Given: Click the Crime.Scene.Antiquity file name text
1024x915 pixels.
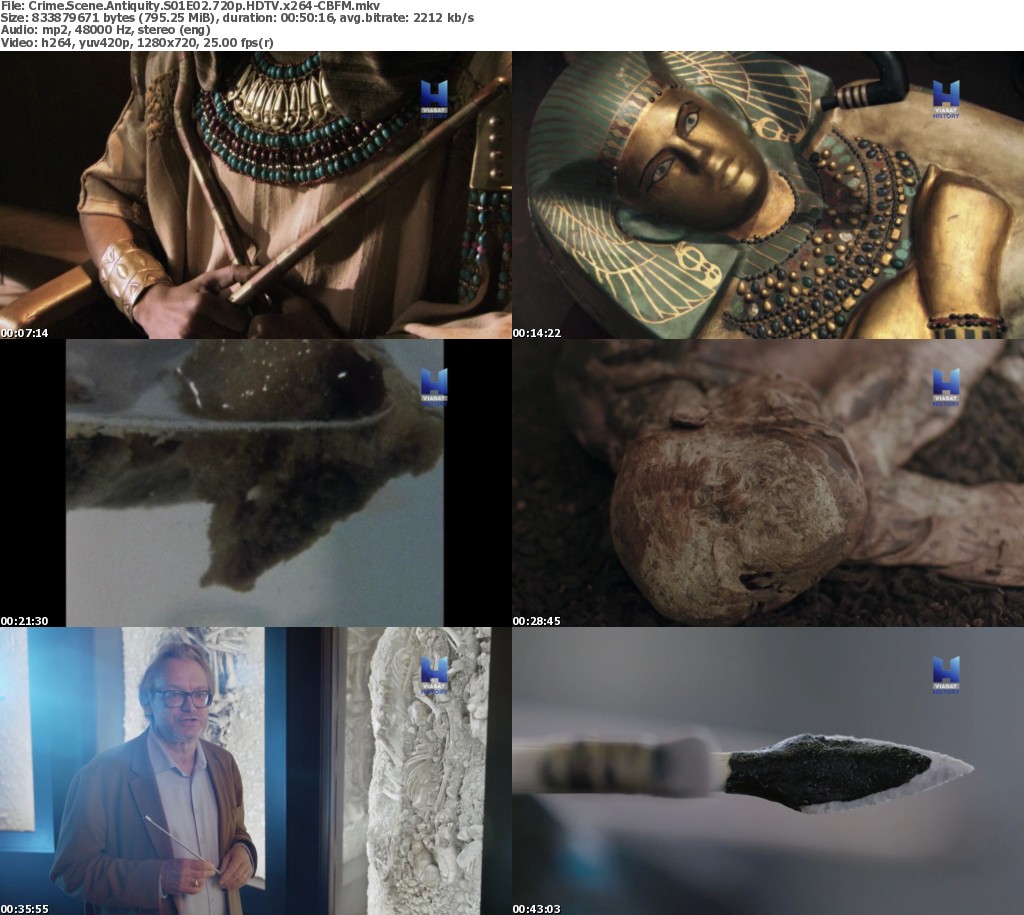Looking at the screenshot, I should (x=190, y=6).
